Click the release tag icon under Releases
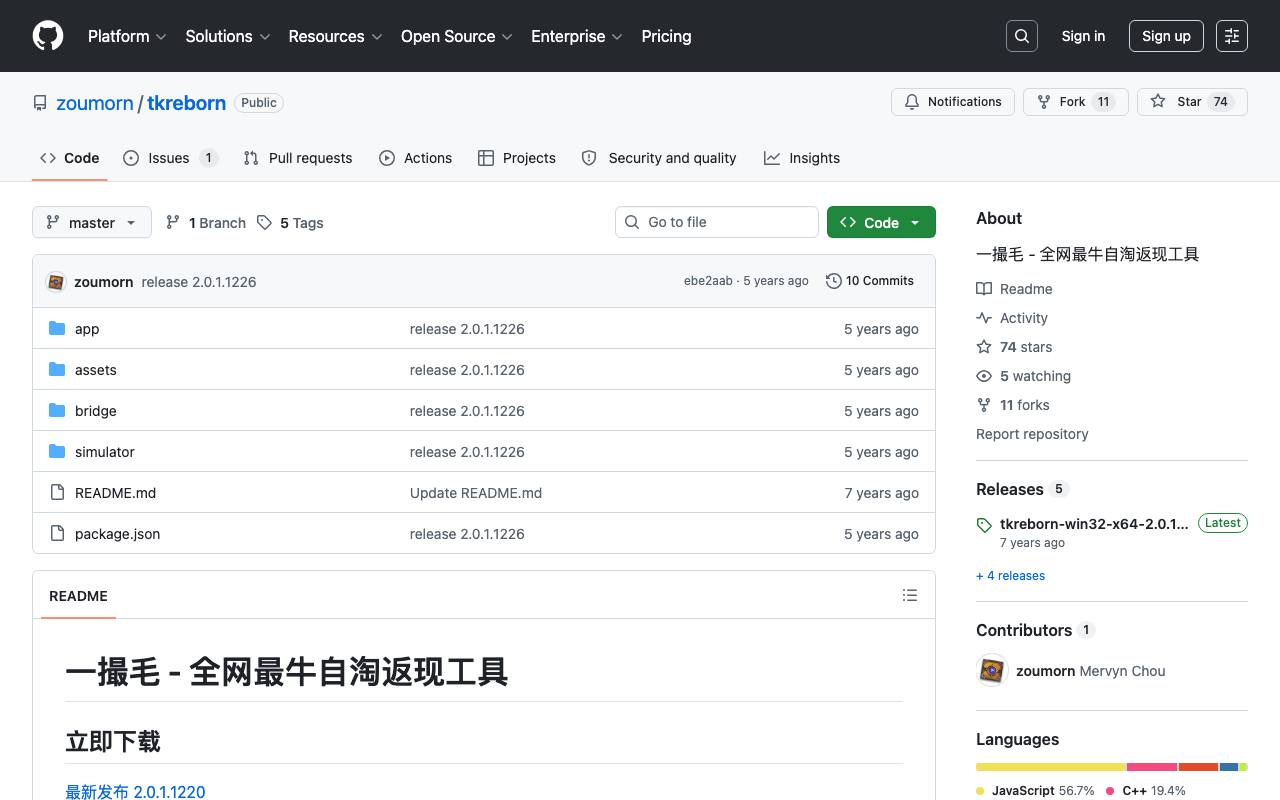This screenshot has height=800, width=1280. 984,525
